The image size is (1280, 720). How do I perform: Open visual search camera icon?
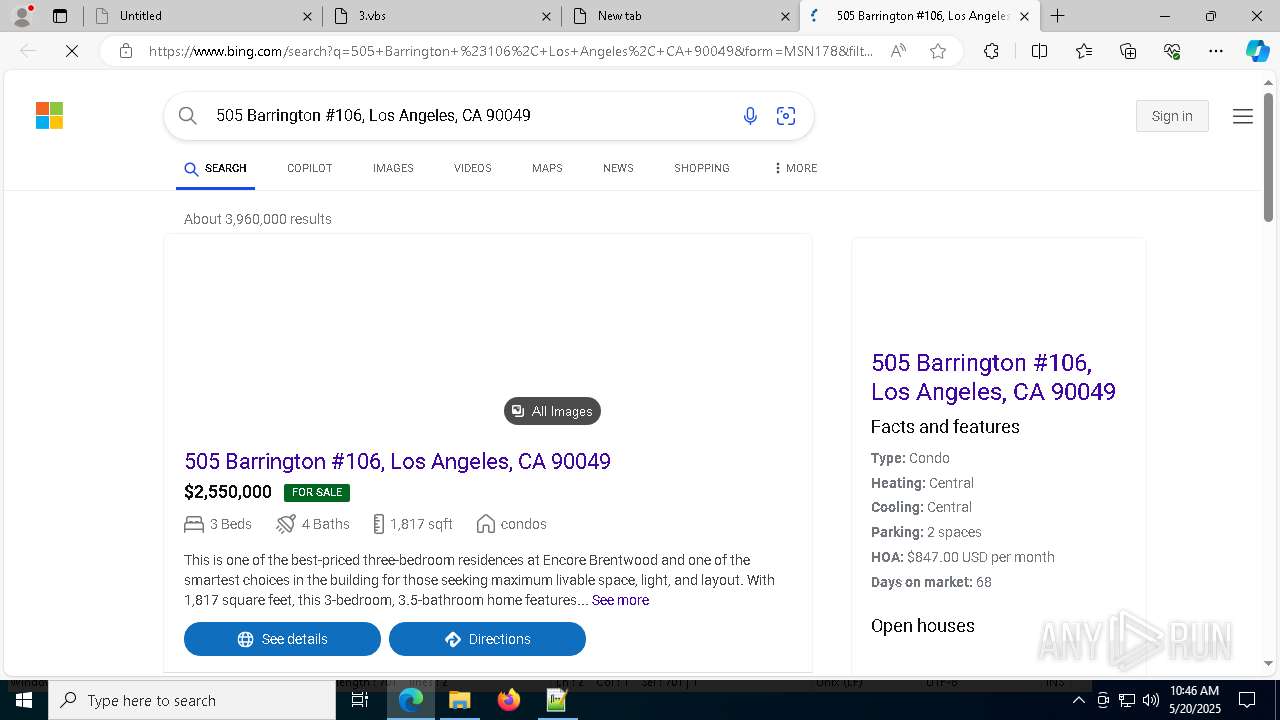[x=786, y=116]
